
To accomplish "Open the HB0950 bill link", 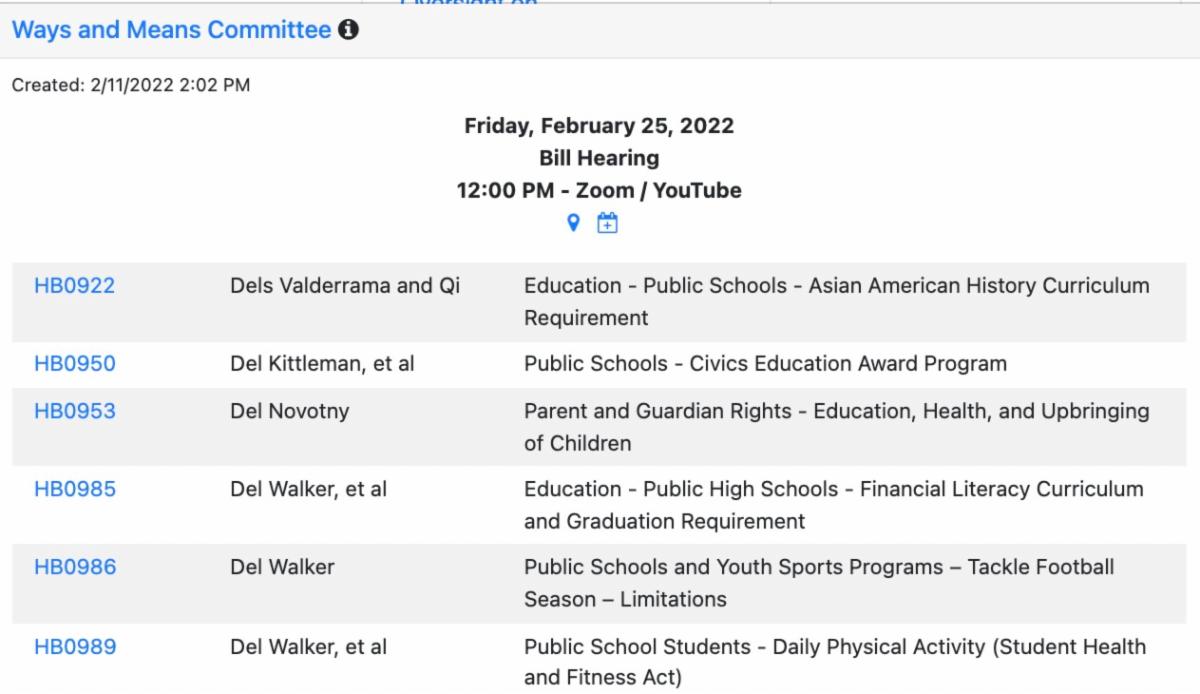I will coord(75,364).
